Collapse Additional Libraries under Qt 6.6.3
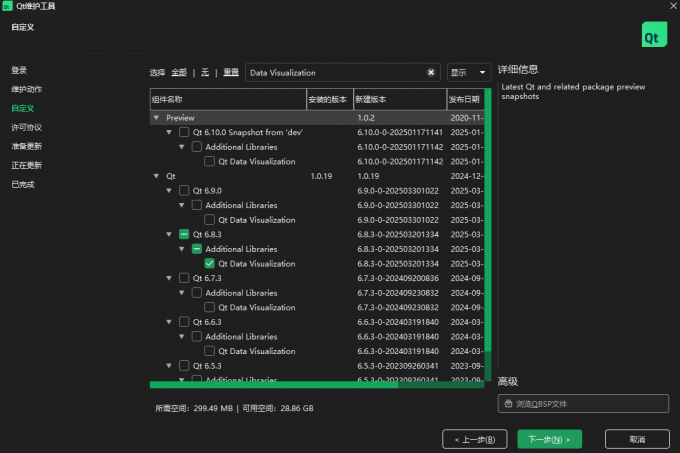The height and width of the screenshot is (453, 680). [x=182, y=337]
